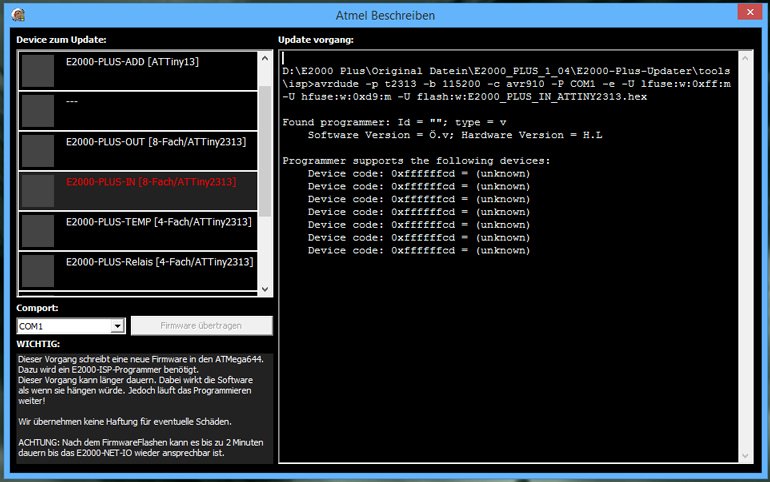
Task: Open the Comport dropdown arrow
Action: coord(118,326)
